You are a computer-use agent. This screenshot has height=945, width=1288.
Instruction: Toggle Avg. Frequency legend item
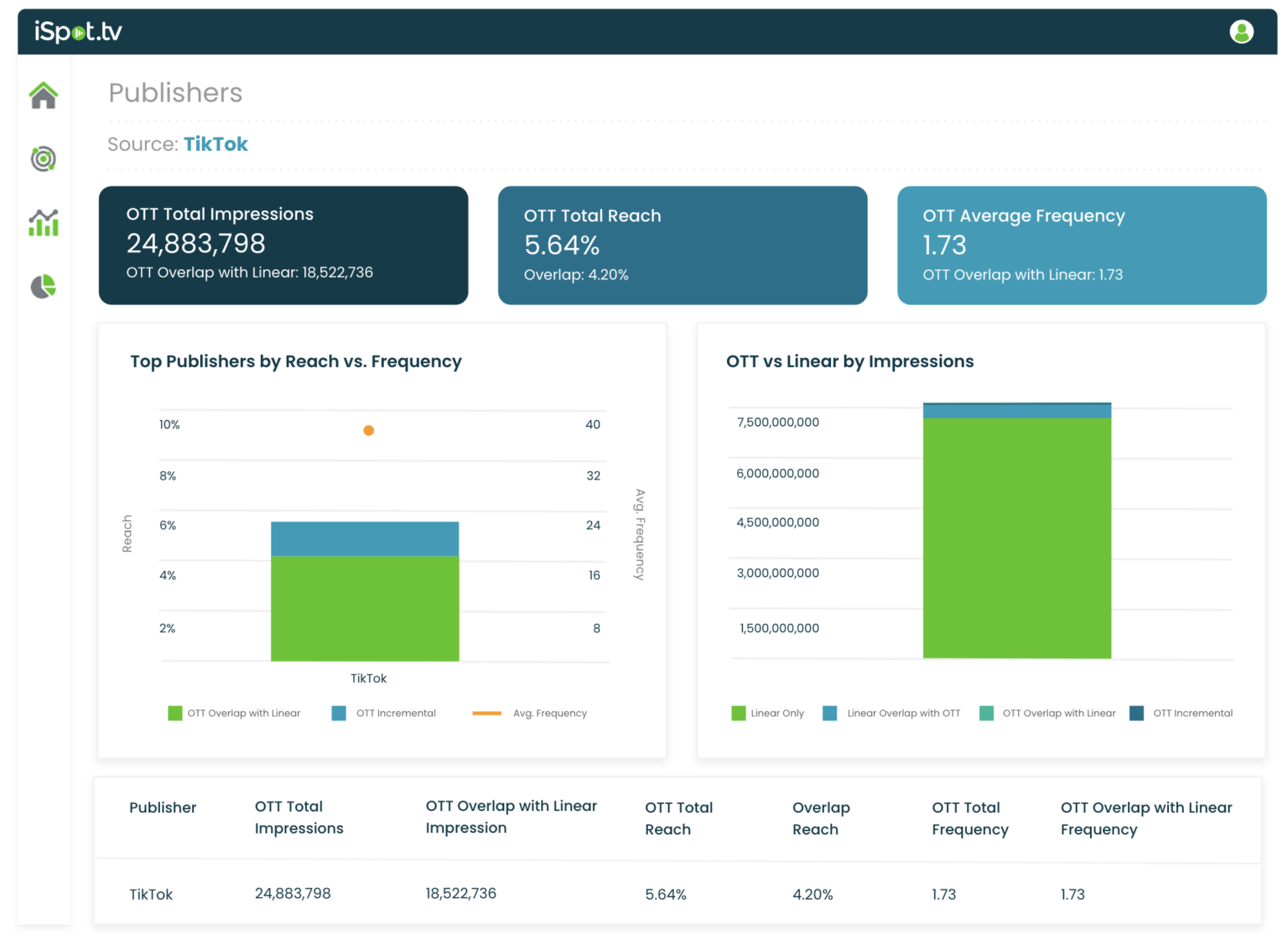click(529, 714)
